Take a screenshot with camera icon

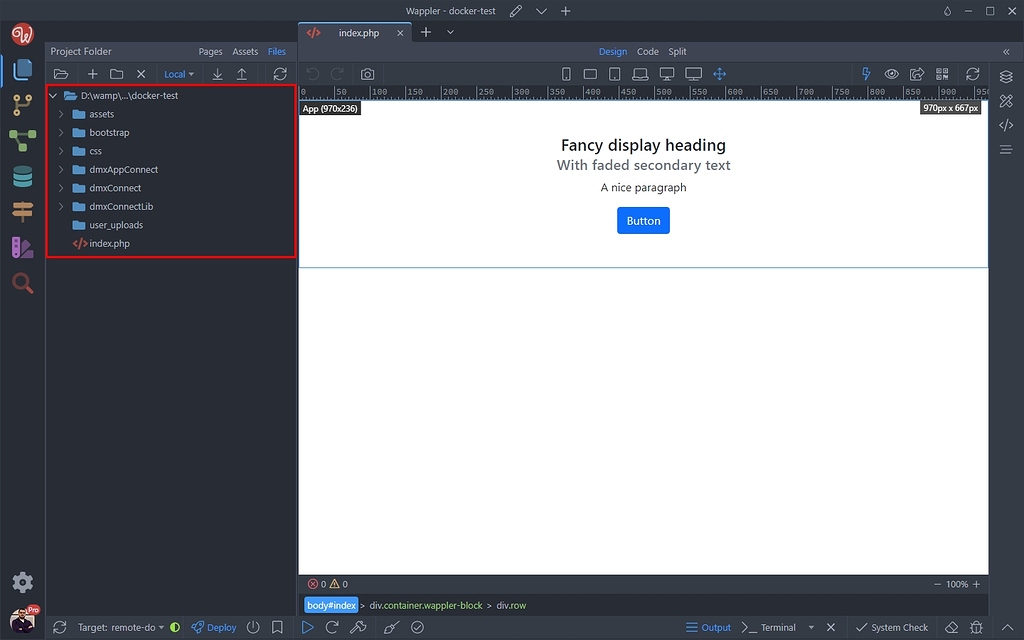[x=368, y=74]
